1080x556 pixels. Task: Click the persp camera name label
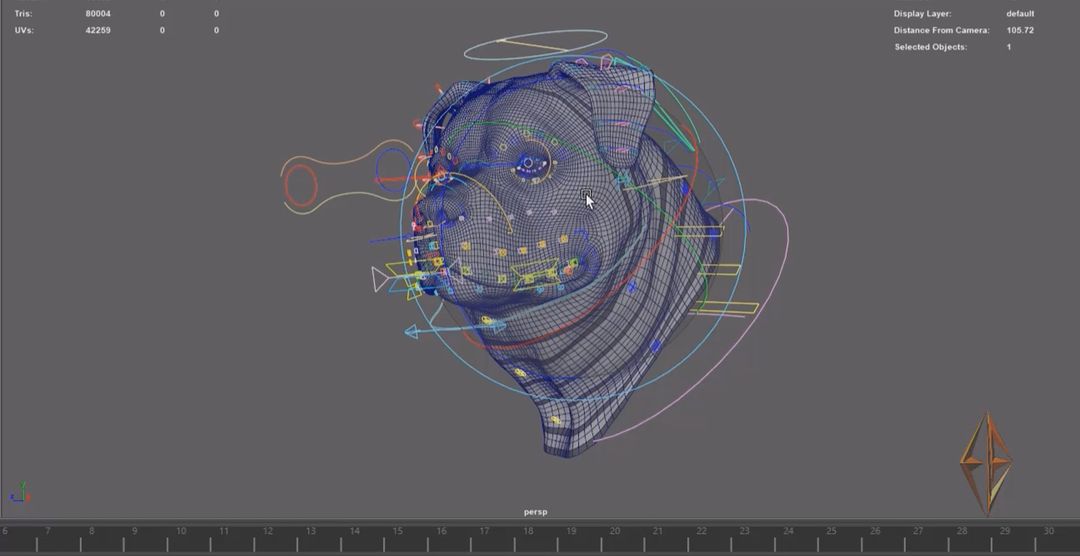click(x=535, y=512)
